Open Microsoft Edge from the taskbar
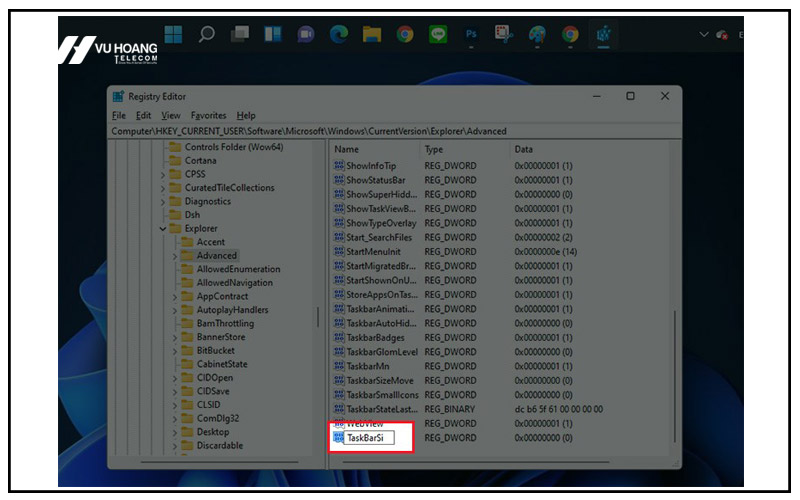This screenshot has width=800, height=500. pos(338,34)
